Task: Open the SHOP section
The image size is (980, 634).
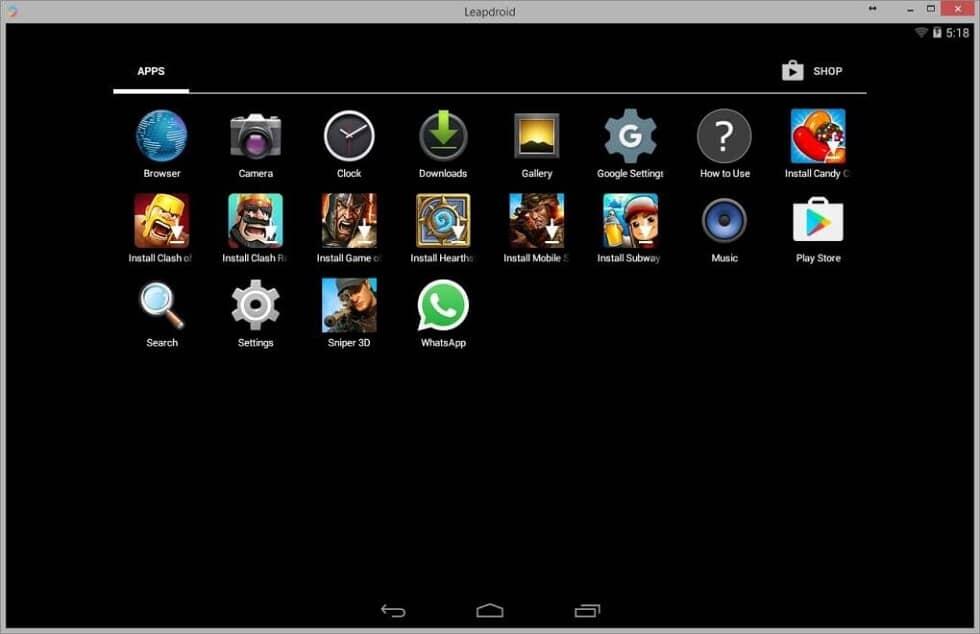Action: click(x=812, y=70)
